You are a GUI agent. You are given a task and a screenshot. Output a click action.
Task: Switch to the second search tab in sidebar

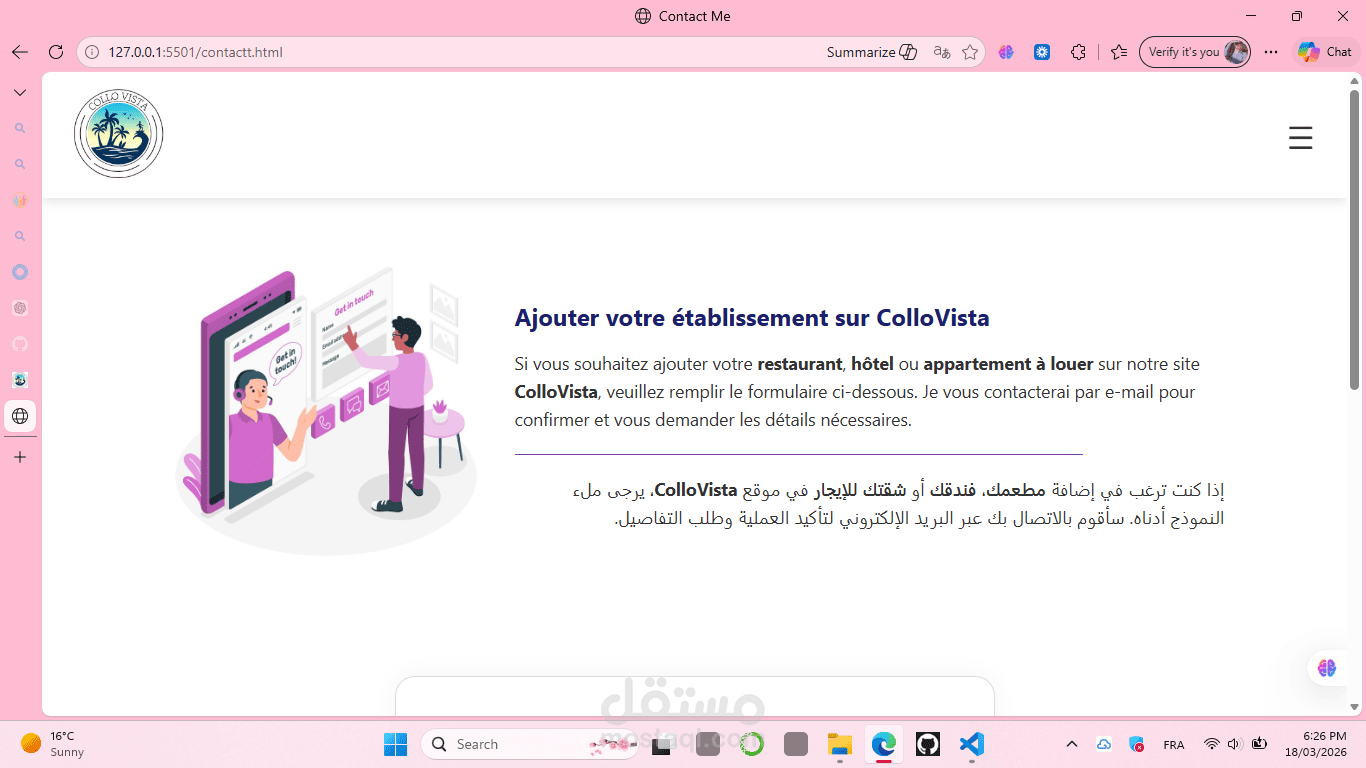click(x=20, y=164)
